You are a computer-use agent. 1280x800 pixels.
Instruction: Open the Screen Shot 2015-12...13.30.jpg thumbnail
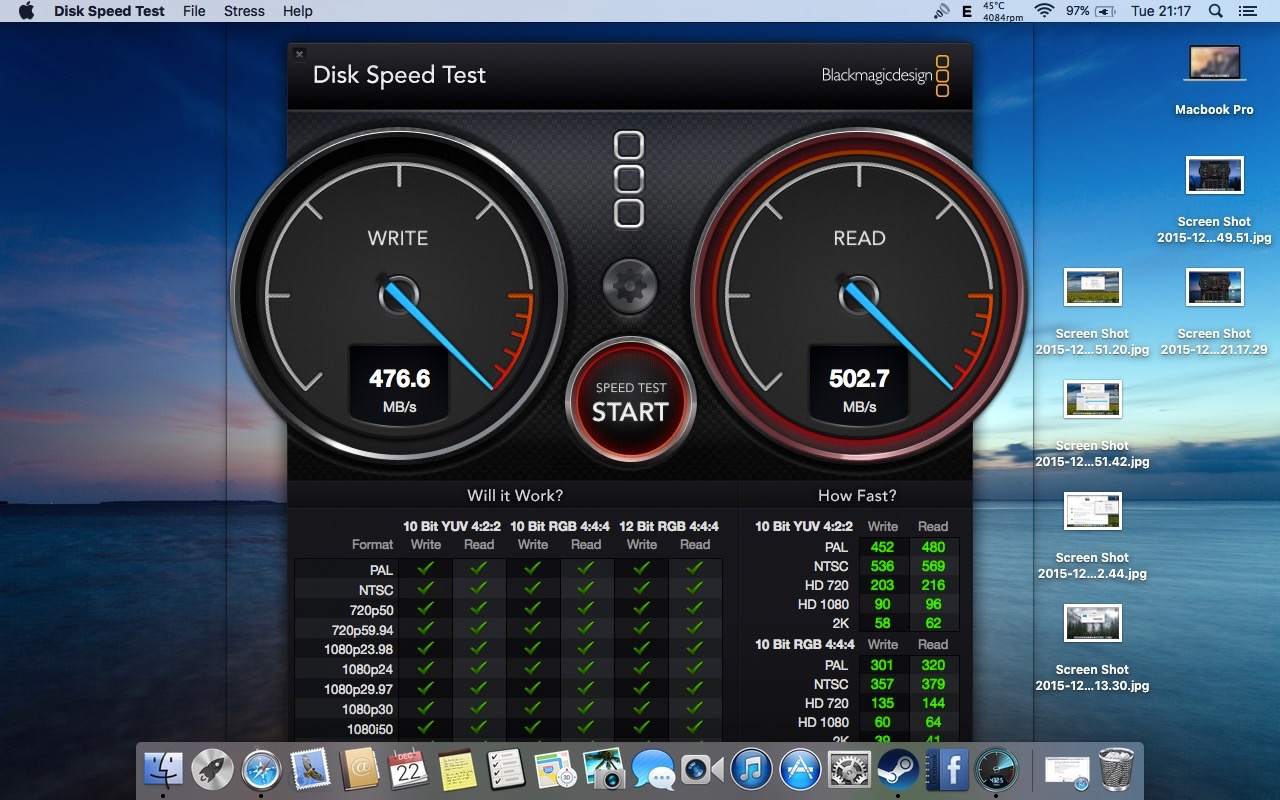[1090, 622]
